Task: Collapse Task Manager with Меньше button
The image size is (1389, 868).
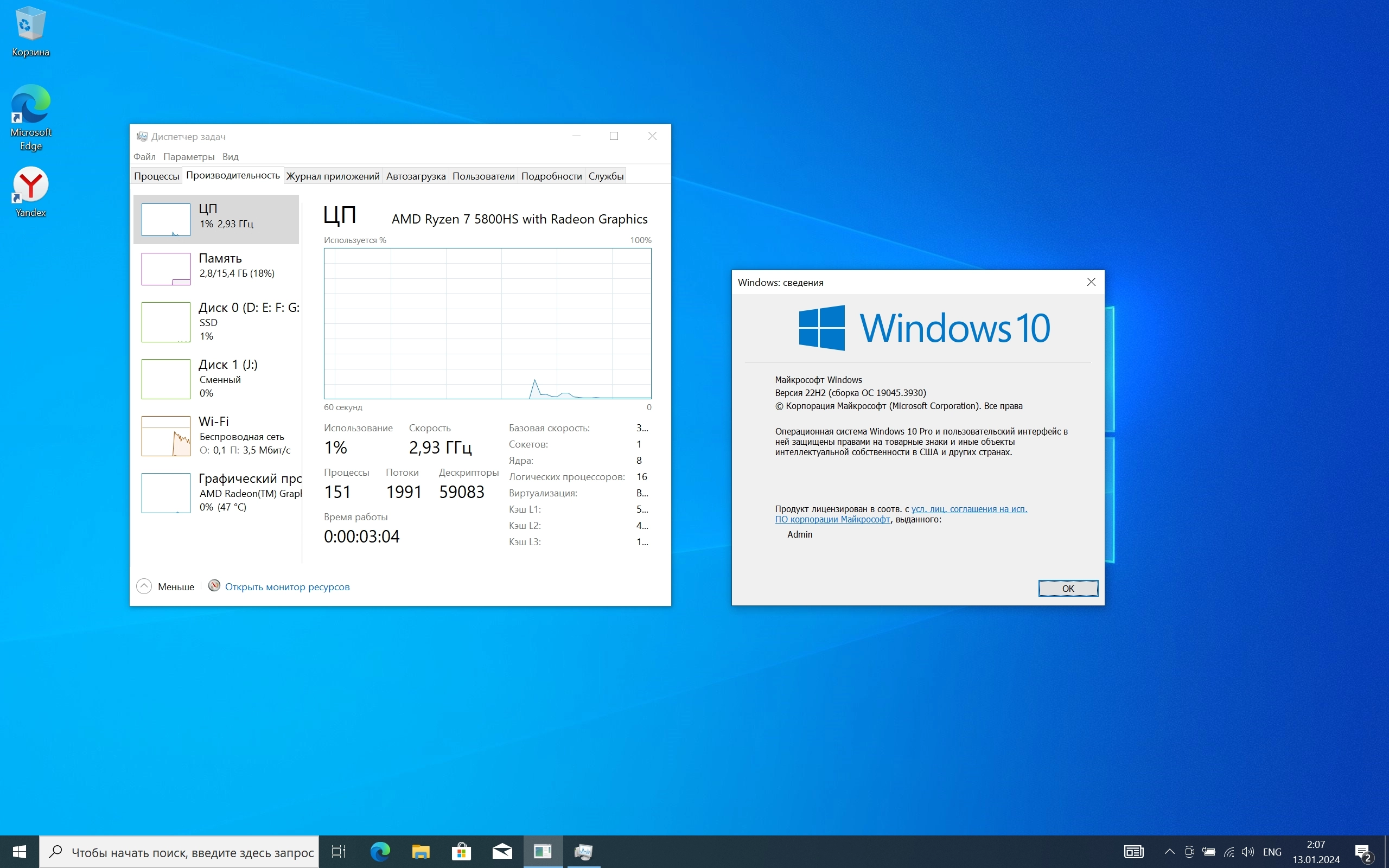Action: pos(166,586)
